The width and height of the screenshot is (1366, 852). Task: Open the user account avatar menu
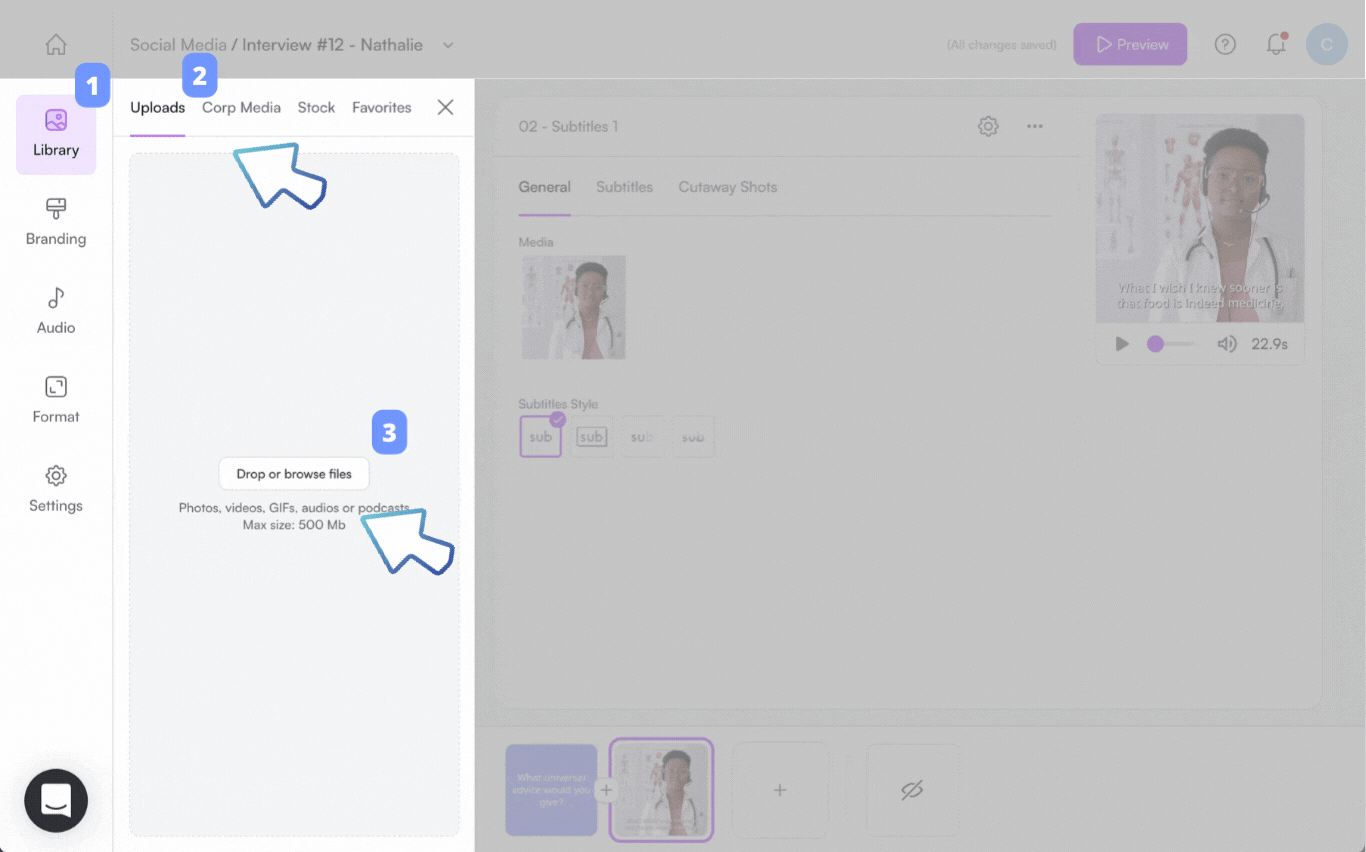1326,45
